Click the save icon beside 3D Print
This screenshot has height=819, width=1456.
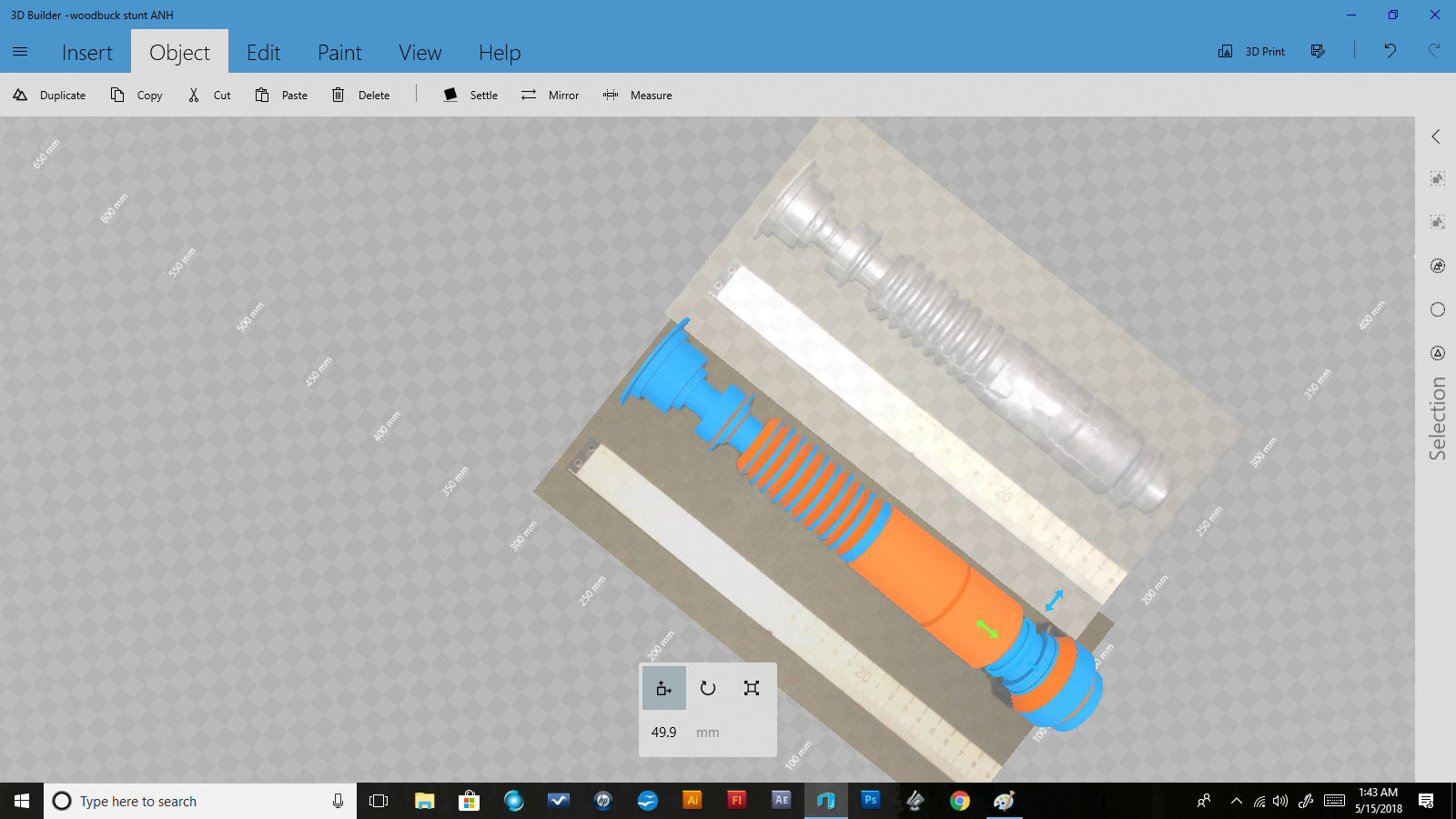(x=1318, y=52)
